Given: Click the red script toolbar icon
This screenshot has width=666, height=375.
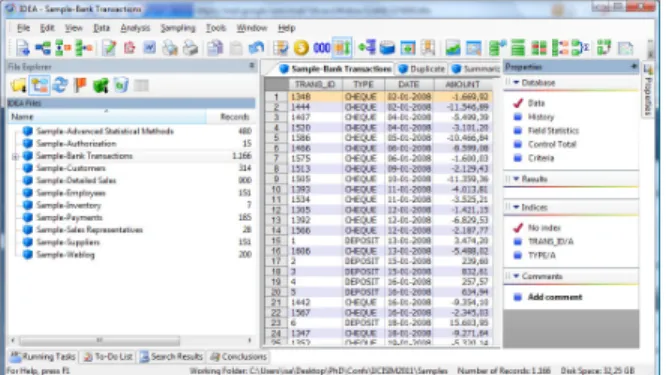Looking at the screenshot, I should 130,48.
